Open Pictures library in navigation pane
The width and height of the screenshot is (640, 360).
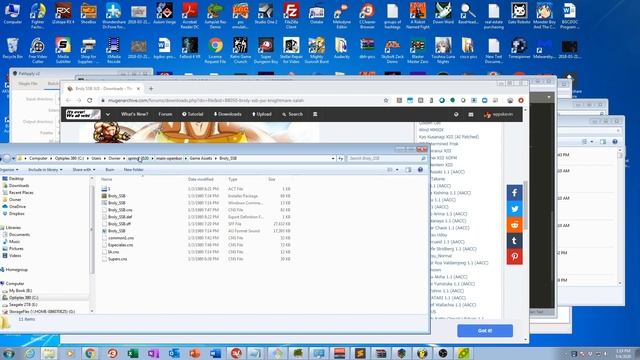16,248
